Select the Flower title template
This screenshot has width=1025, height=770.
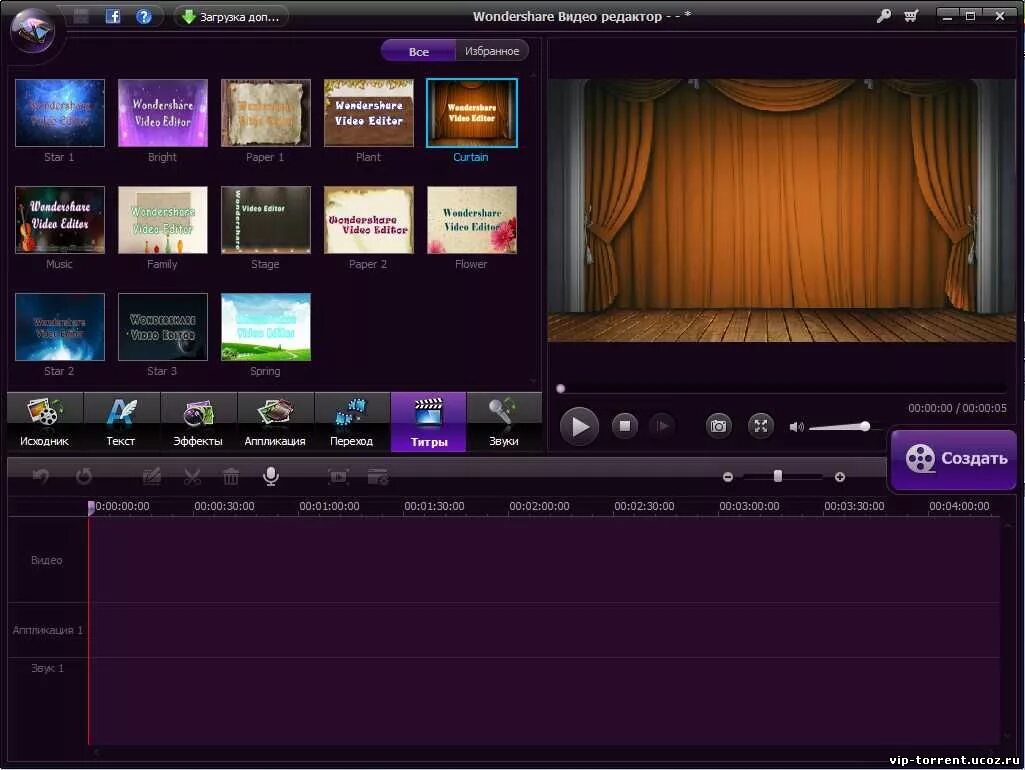pyautogui.click(x=471, y=220)
